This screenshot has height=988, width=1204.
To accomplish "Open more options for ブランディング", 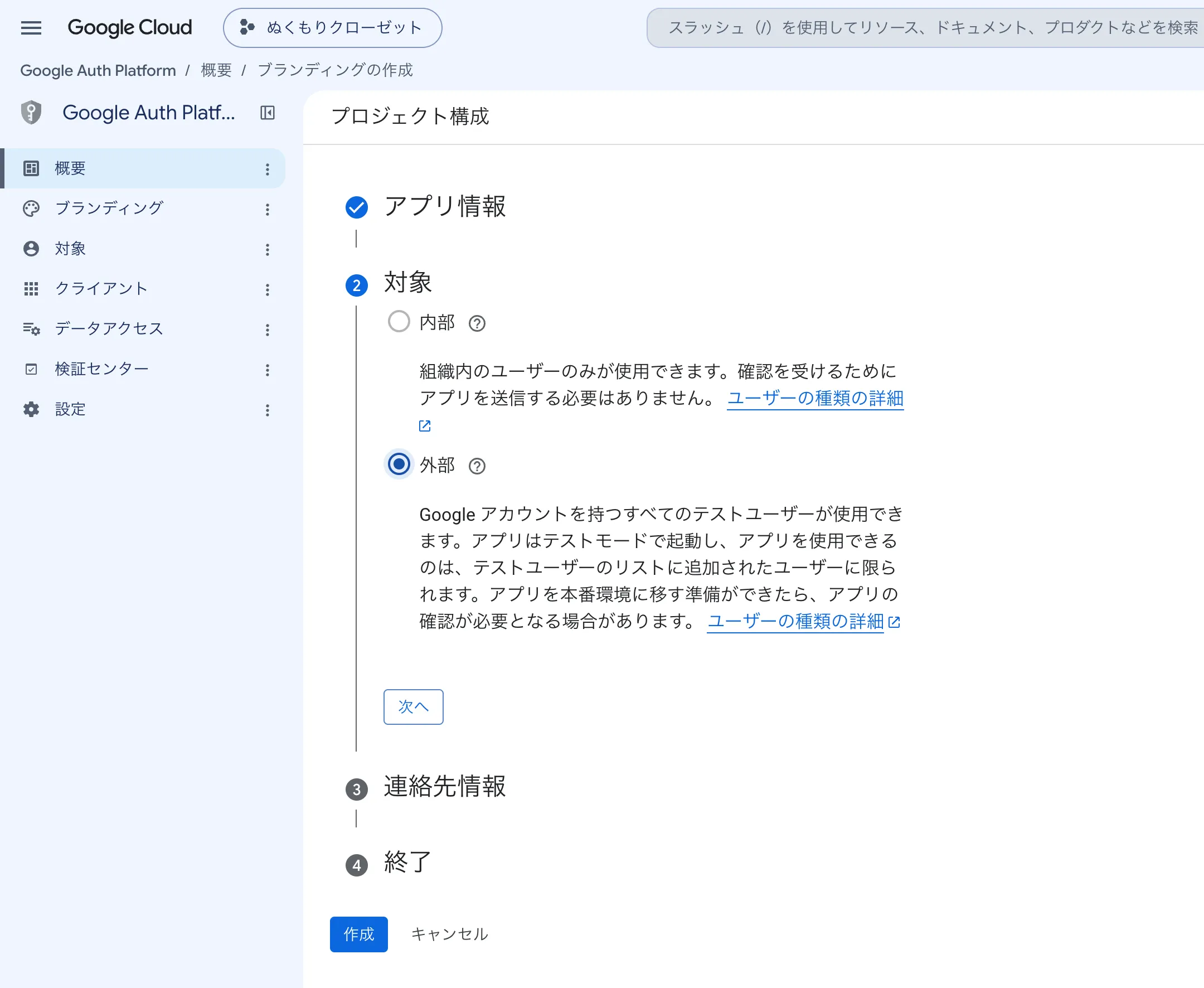I will pyautogui.click(x=268, y=210).
